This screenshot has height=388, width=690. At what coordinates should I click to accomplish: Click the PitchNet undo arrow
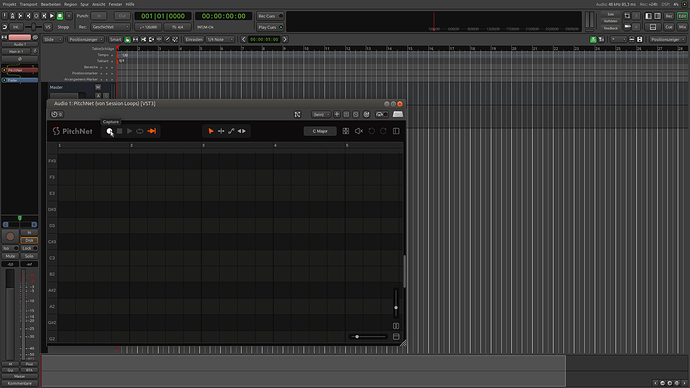(371, 131)
